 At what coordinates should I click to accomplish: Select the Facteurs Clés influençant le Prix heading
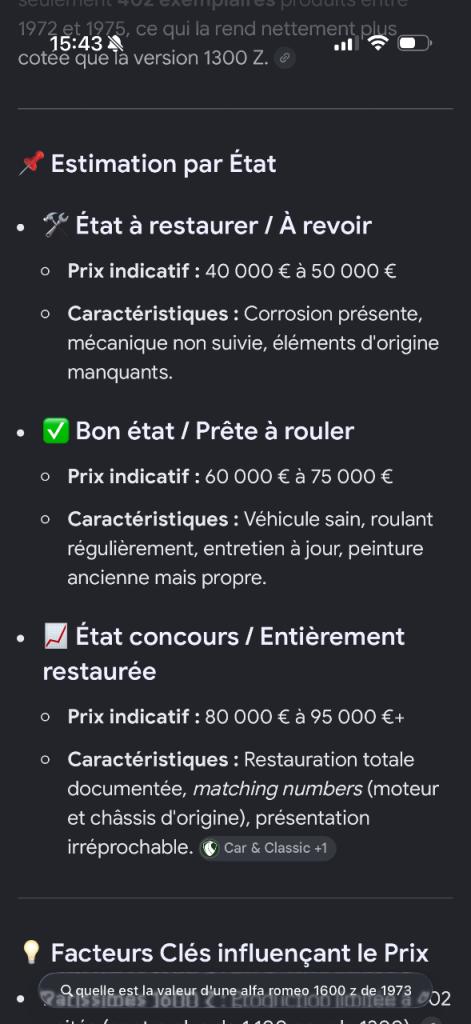(x=240, y=953)
